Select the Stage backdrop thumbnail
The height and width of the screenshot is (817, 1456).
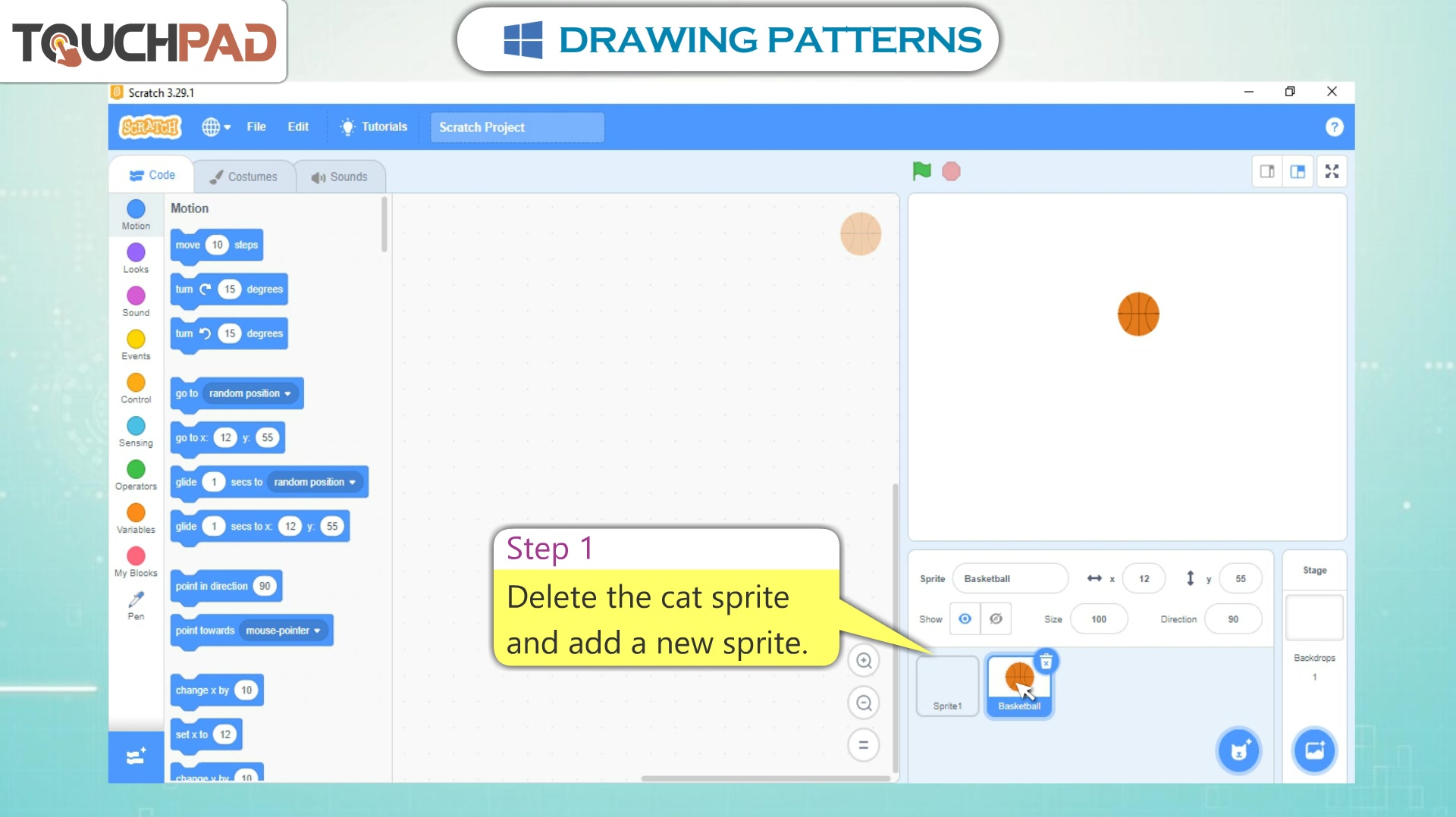(x=1314, y=618)
